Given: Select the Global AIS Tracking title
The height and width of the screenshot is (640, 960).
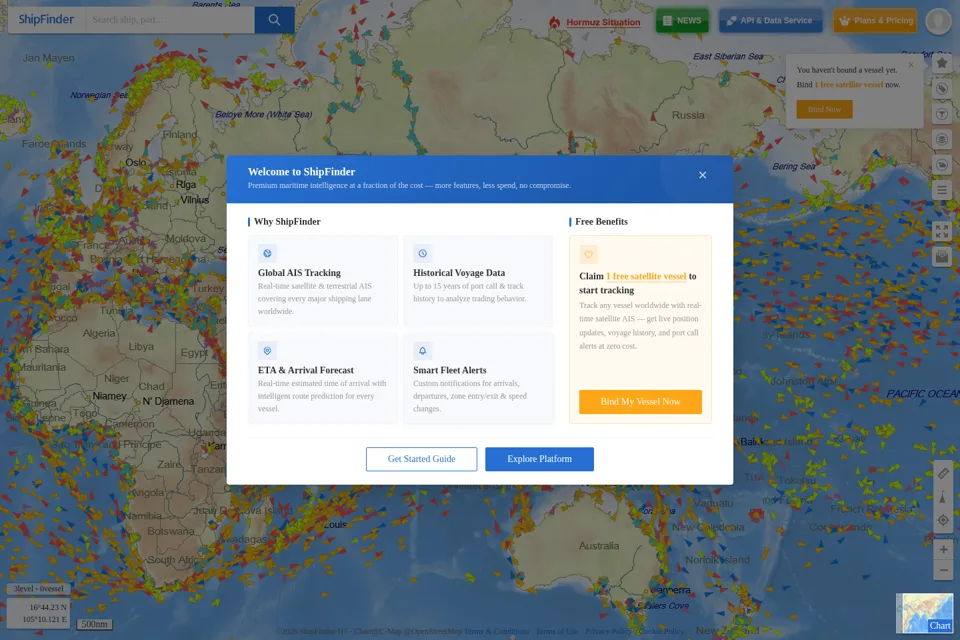Looking at the screenshot, I should 299,273.
